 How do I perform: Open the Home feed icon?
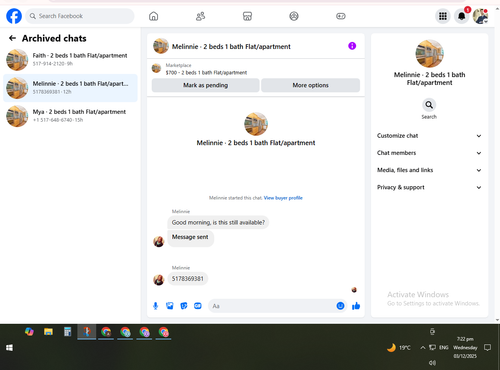click(x=153, y=16)
